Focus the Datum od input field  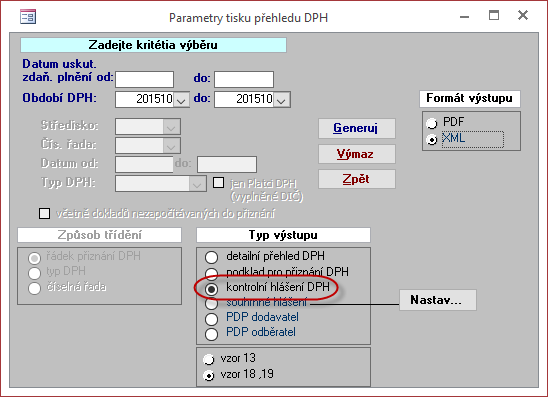pos(144,164)
